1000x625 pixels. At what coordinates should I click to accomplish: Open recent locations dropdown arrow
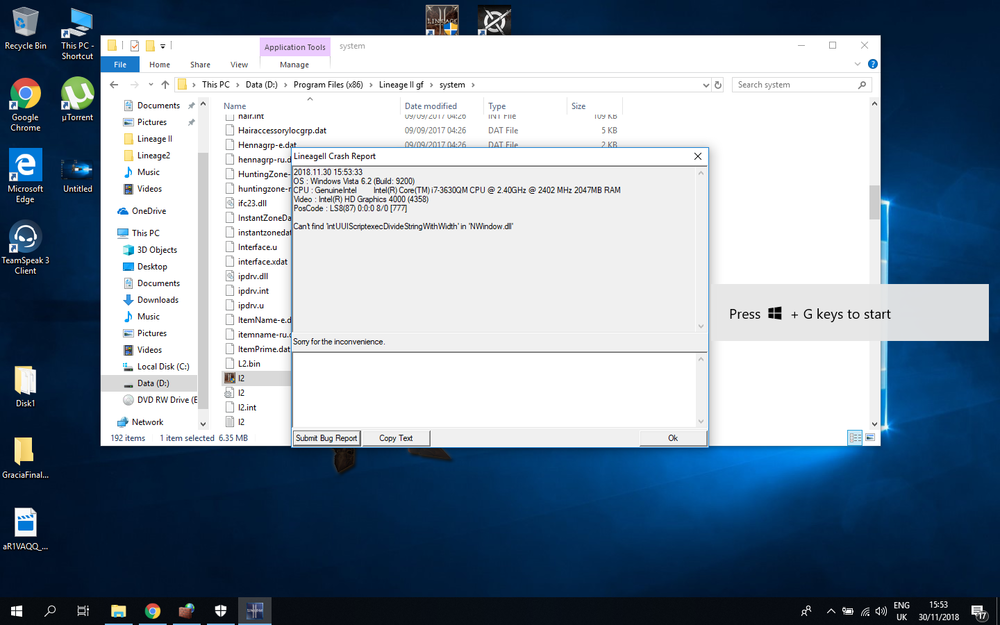(x=150, y=85)
